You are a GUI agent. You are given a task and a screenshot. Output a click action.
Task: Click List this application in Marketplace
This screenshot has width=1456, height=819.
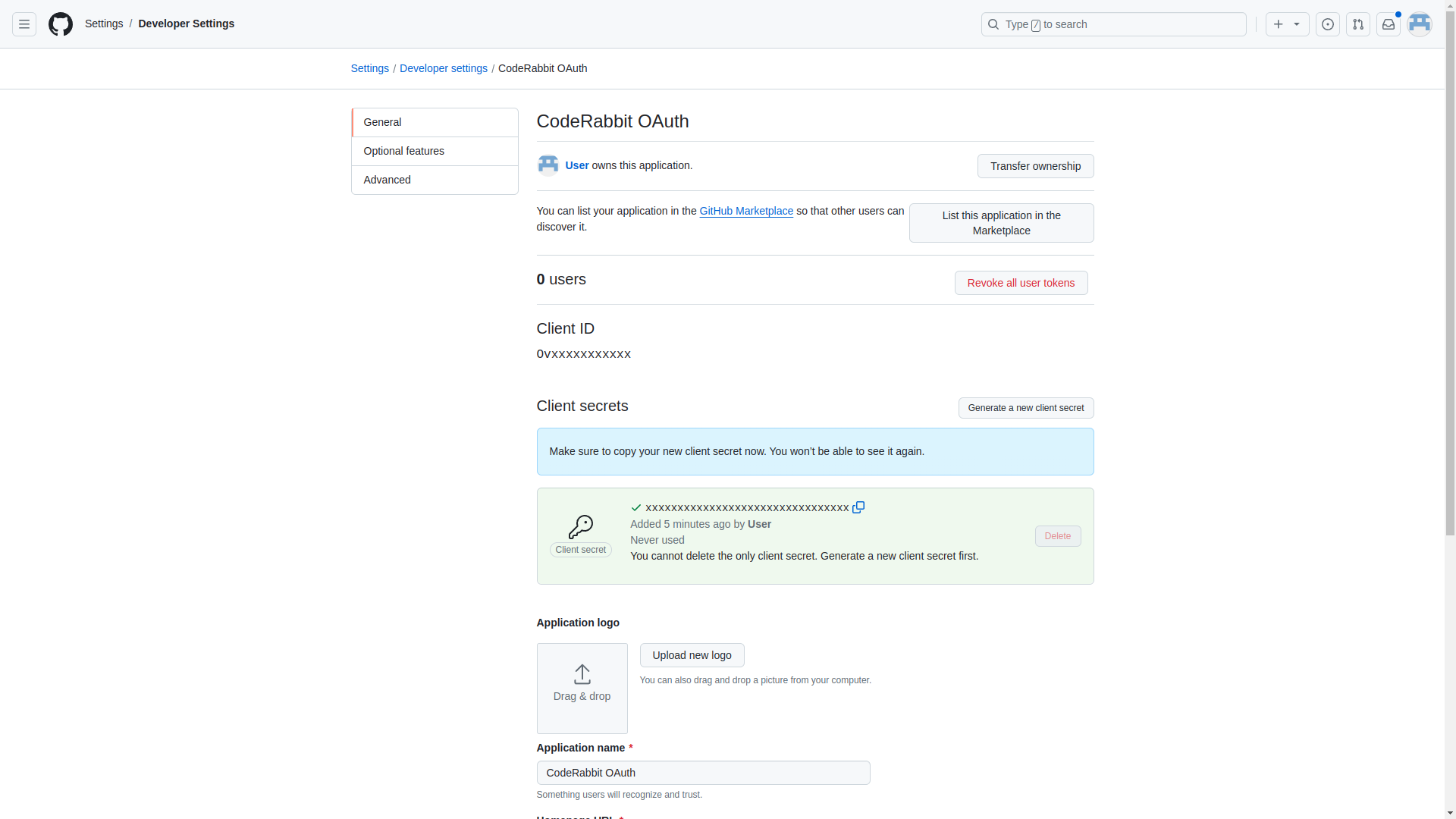(1001, 222)
